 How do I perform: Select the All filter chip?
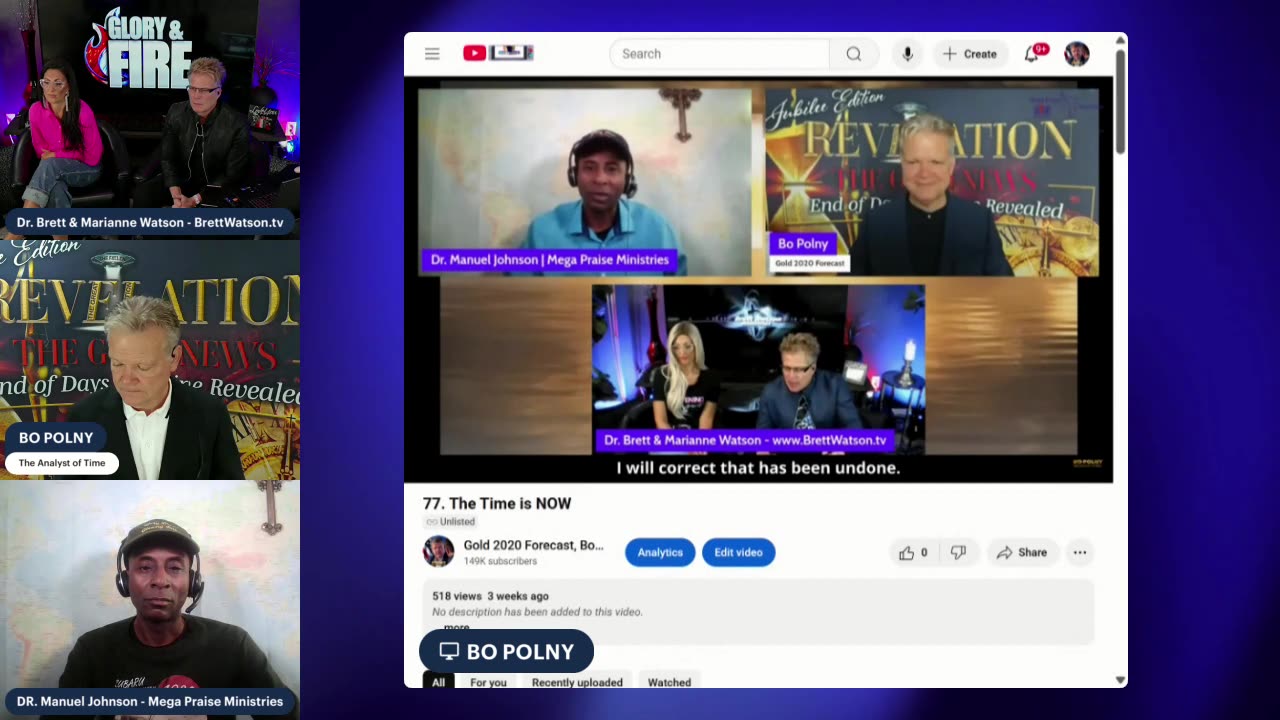coord(438,682)
